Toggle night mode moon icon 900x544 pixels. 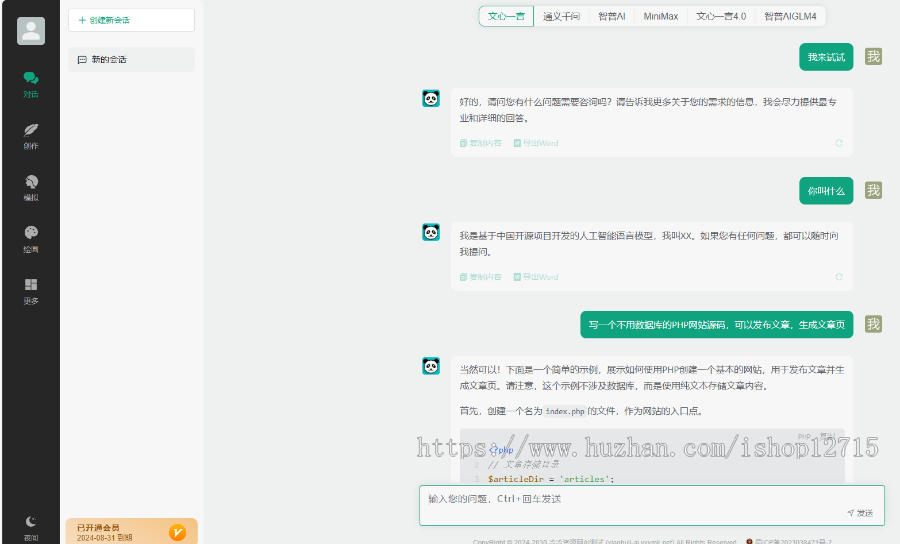tap(31, 522)
